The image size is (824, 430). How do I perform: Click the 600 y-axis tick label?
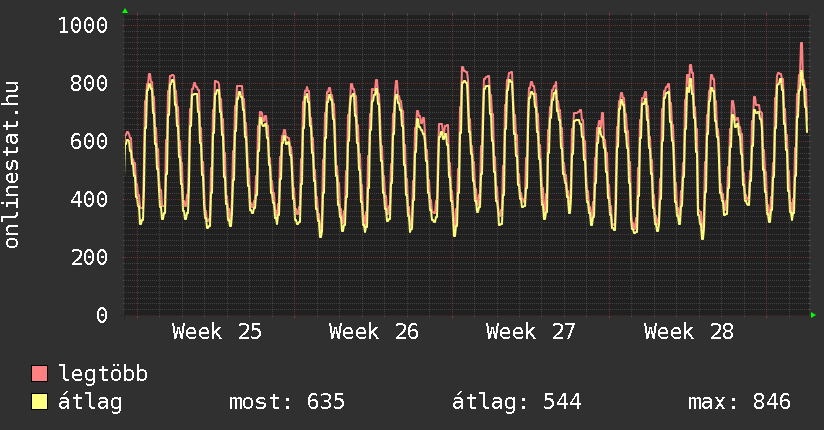point(89,141)
